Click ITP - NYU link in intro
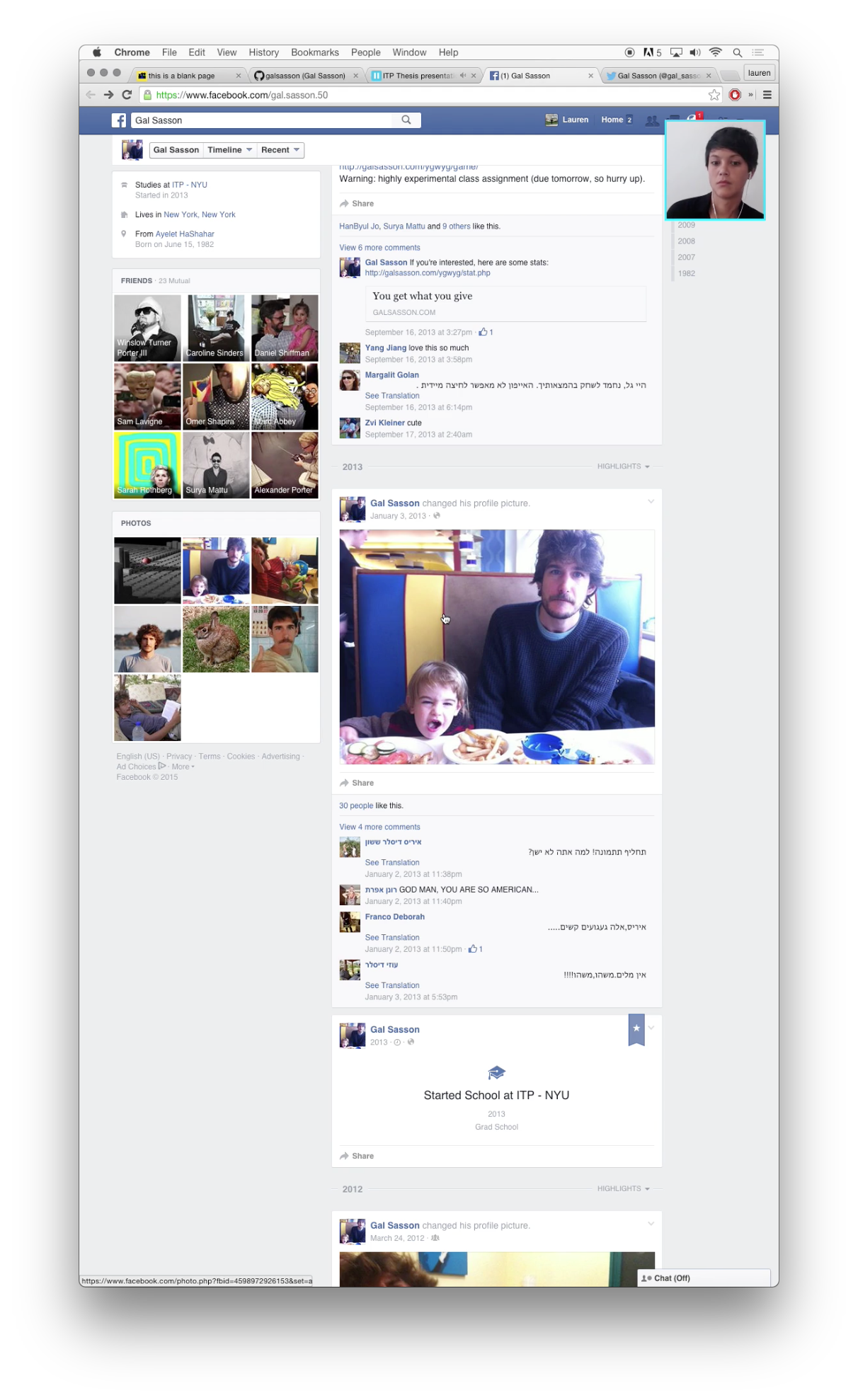Viewport: 858px width, 1400px height. [x=190, y=185]
